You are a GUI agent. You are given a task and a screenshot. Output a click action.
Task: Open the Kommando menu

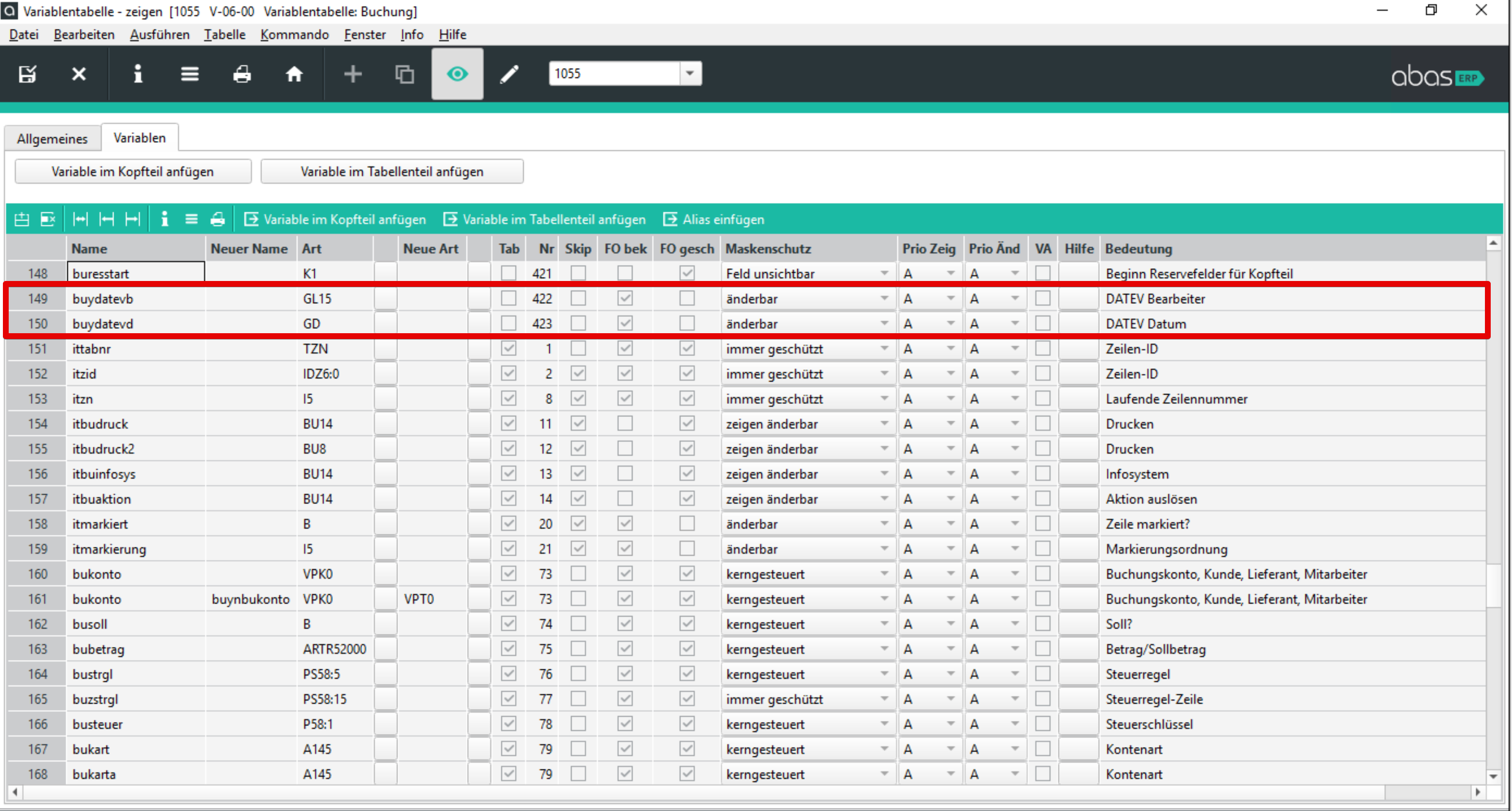pos(294,35)
